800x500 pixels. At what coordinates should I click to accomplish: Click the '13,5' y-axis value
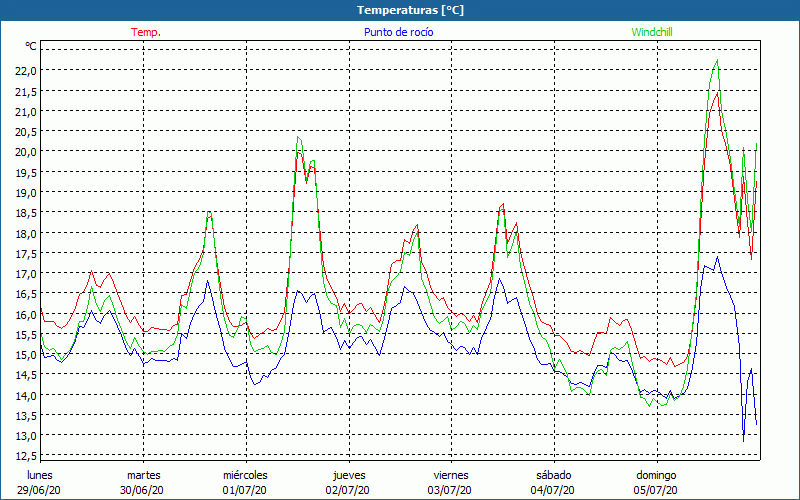(26, 416)
